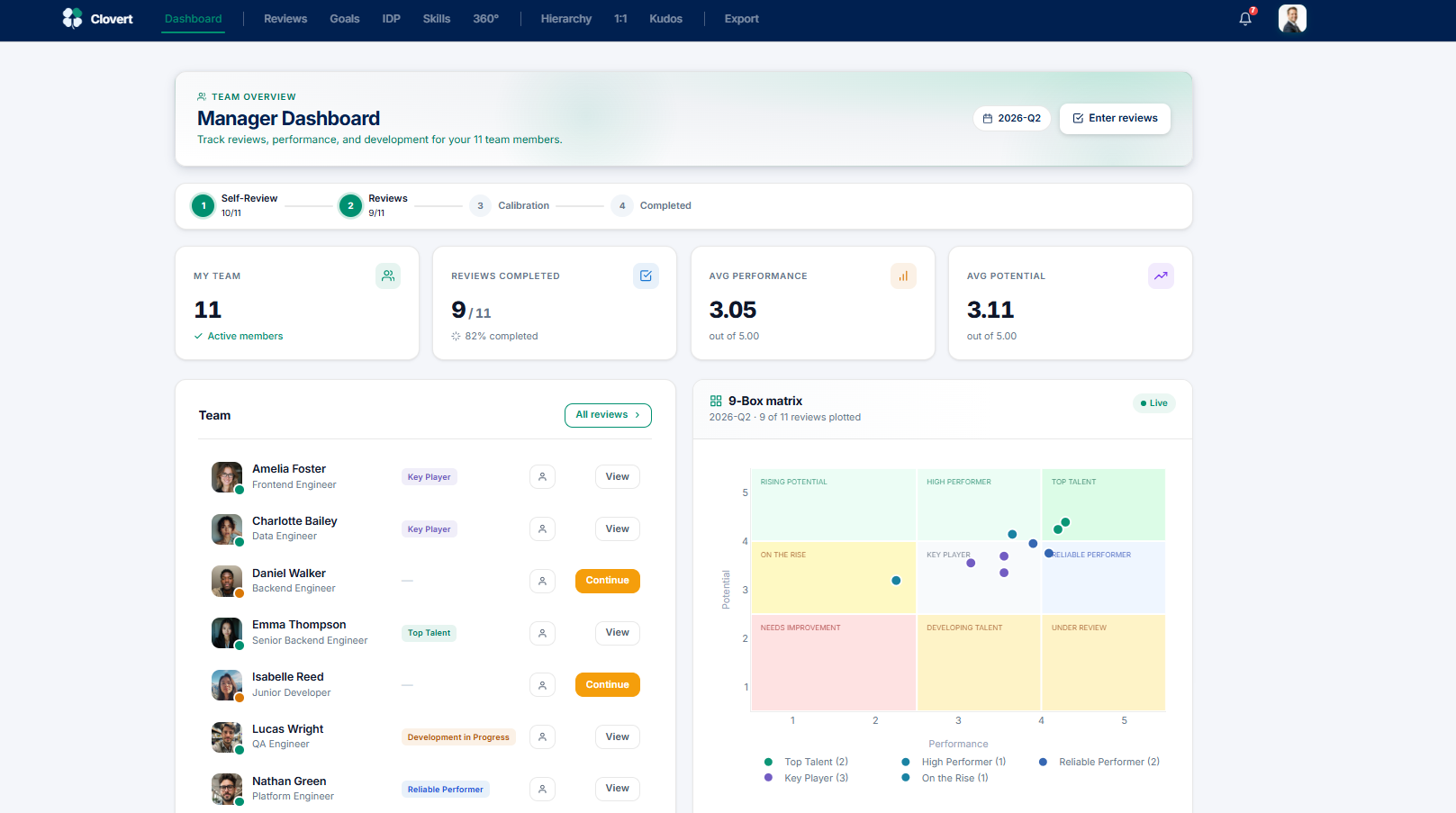Image resolution: width=1456 pixels, height=813 pixels.
Task: Open the Hierarchy nav item
Action: coord(566,19)
